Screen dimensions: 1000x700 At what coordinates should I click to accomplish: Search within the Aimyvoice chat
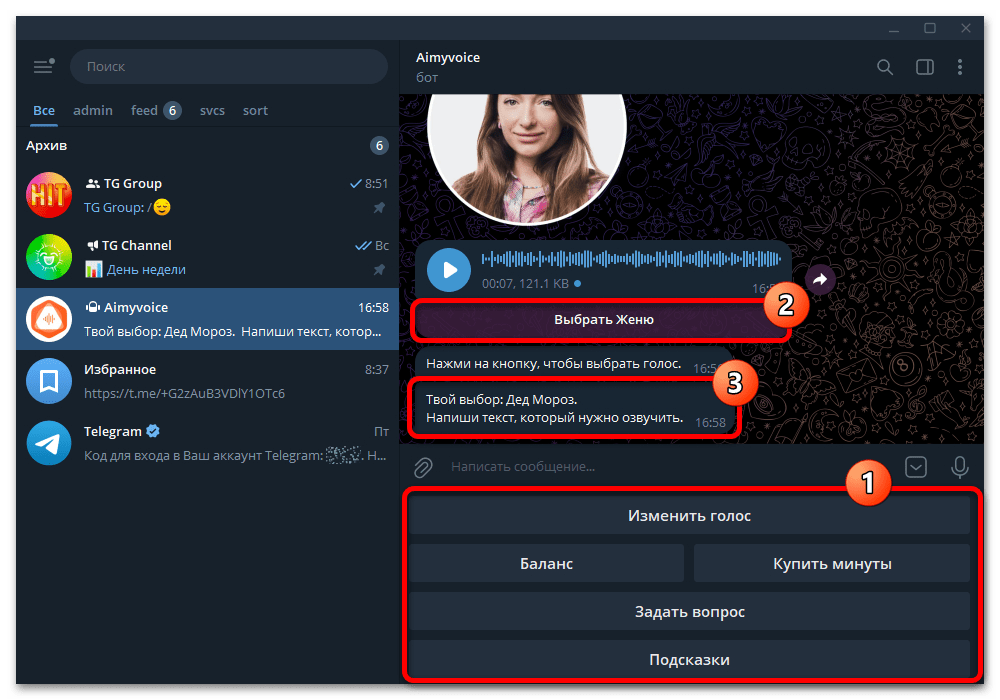885,67
